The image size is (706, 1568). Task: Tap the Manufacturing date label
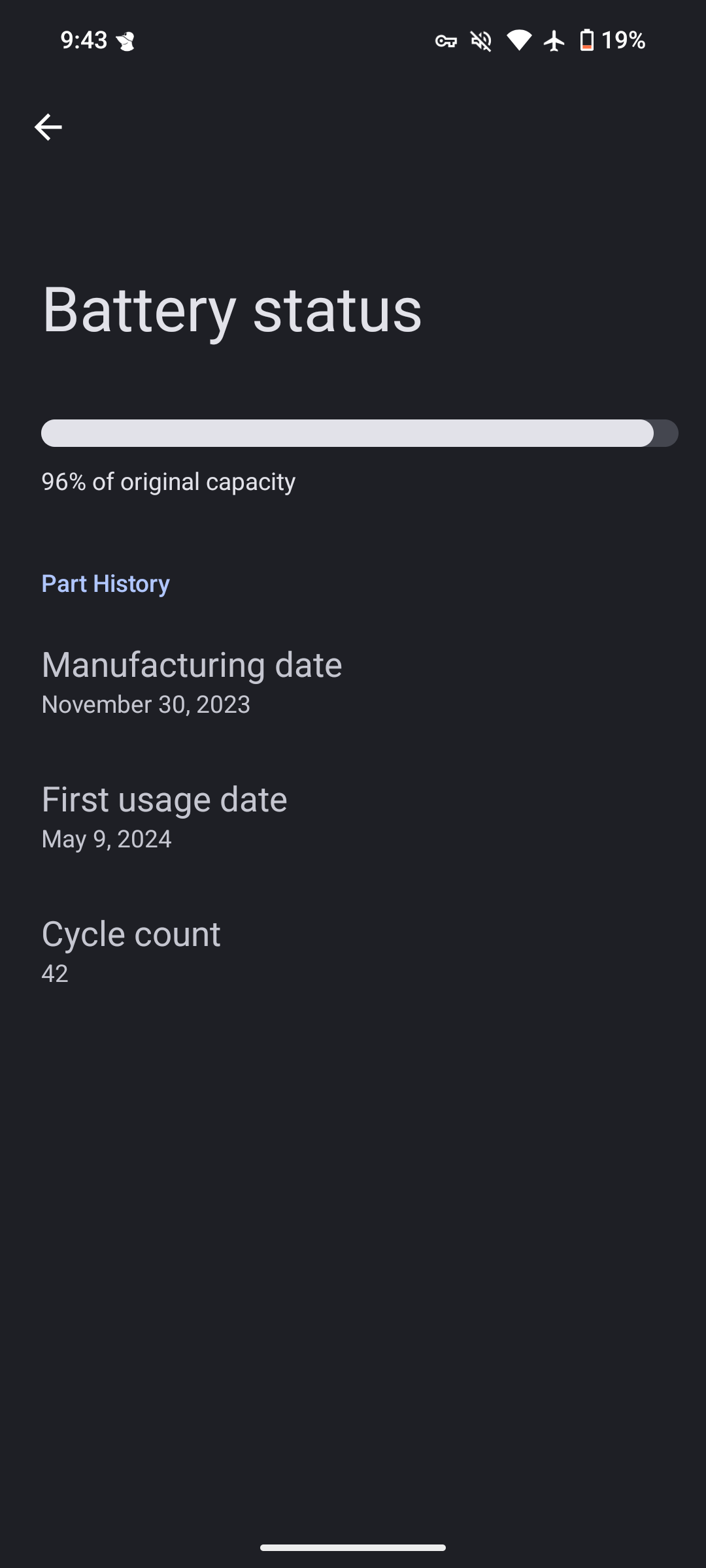(192, 664)
